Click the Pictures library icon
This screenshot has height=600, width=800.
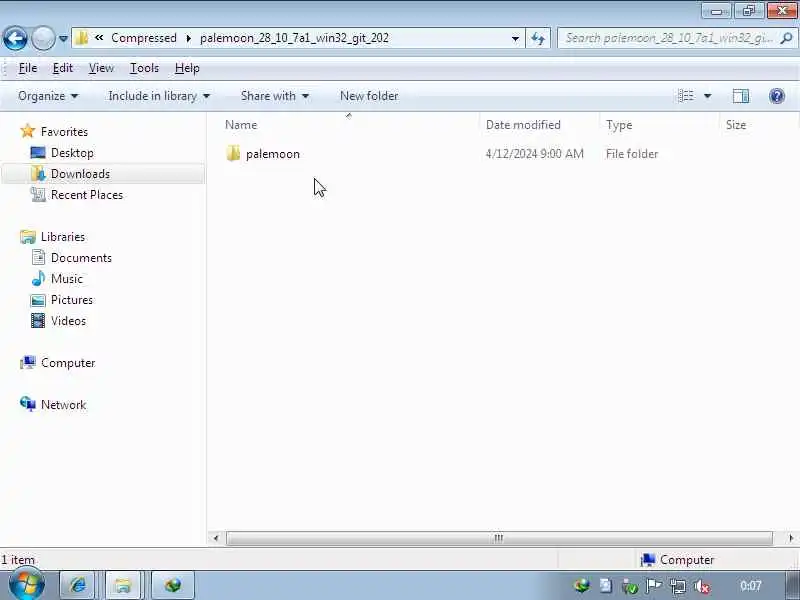point(38,300)
